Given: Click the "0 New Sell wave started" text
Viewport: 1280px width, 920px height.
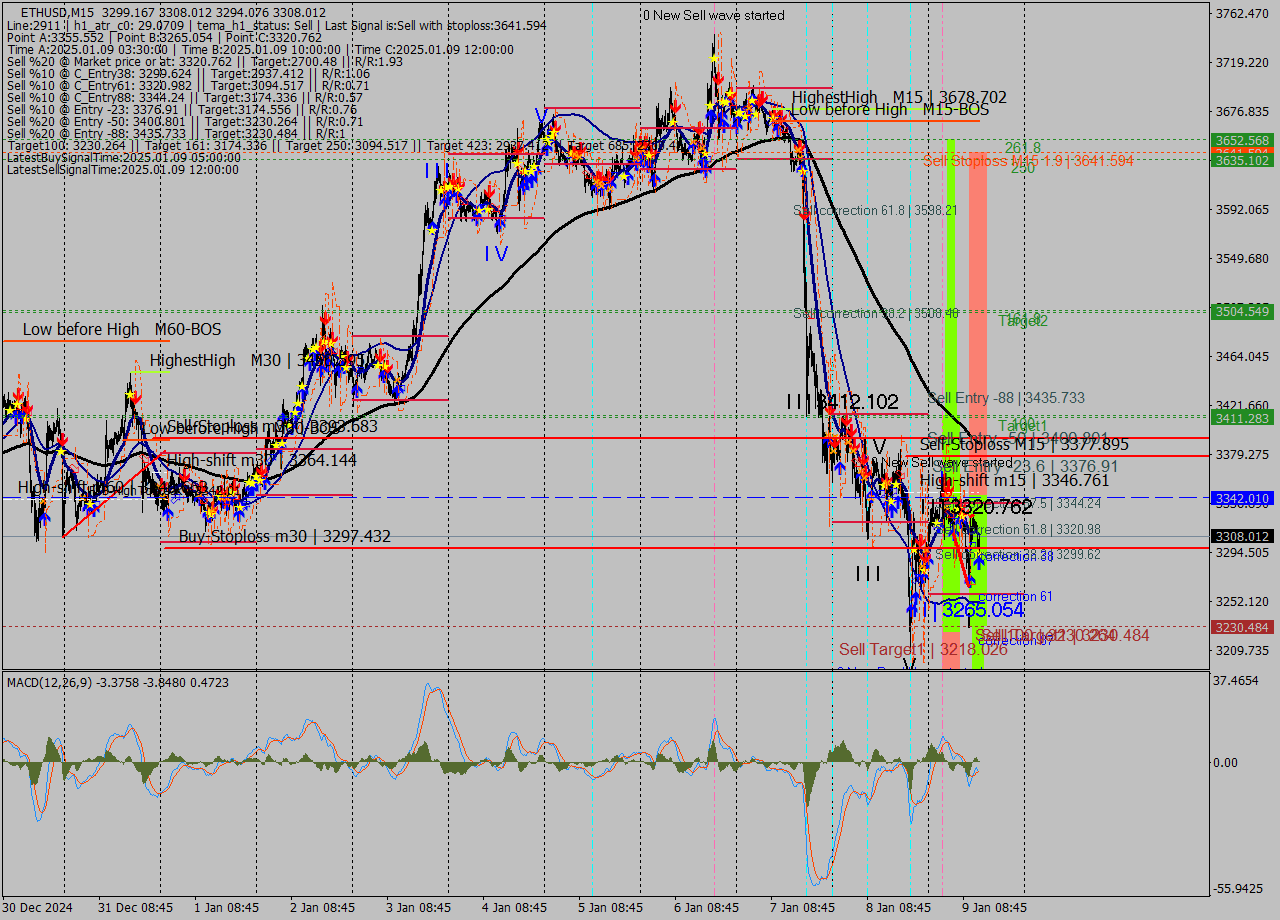Looking at the screenshot, I should (x=713, y=15).
